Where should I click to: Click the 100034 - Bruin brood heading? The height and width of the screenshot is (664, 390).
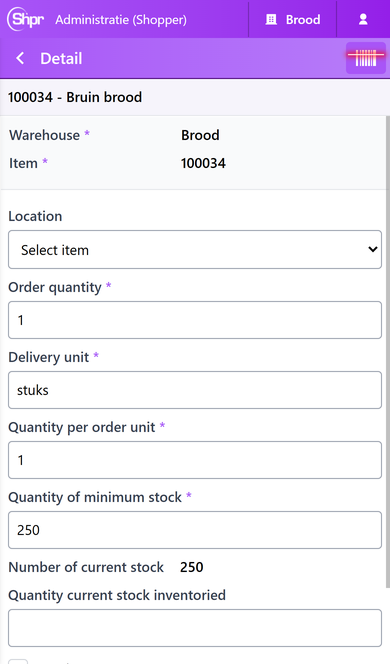75,97
